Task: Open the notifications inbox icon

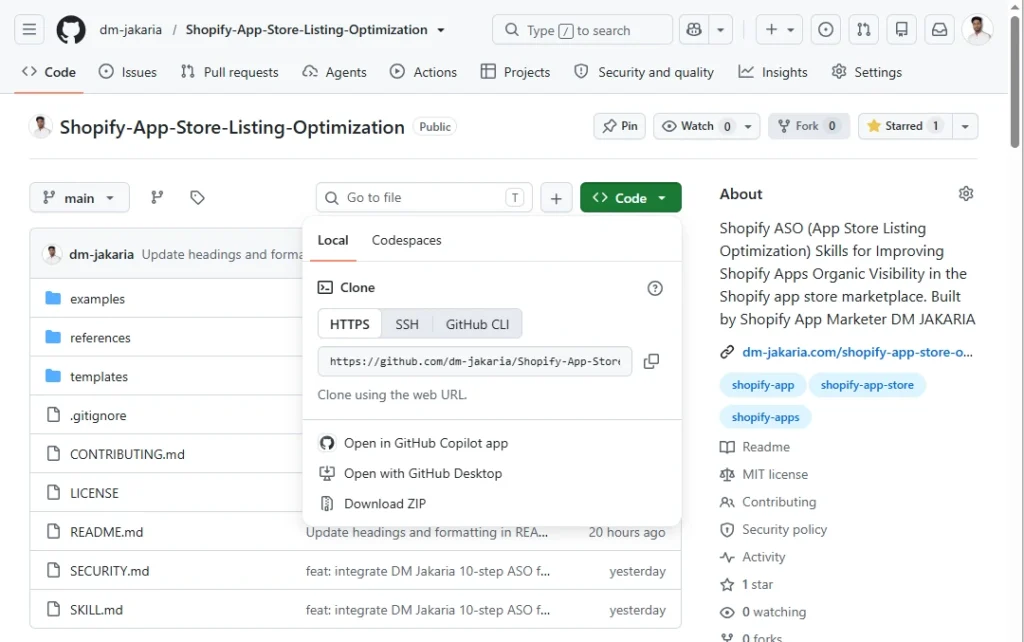Action: tap(939, 29)
